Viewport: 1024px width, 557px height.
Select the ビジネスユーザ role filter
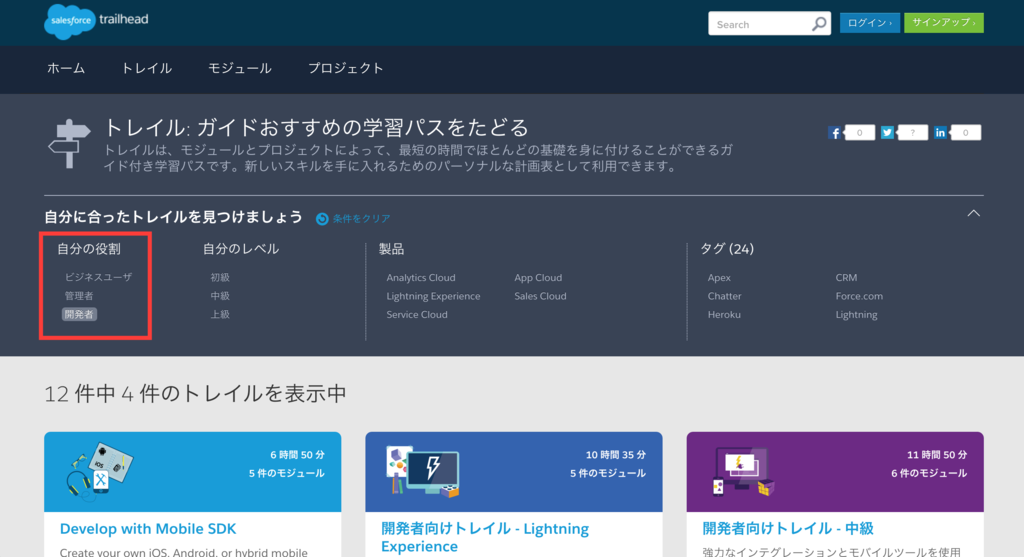tap(98, 277)
